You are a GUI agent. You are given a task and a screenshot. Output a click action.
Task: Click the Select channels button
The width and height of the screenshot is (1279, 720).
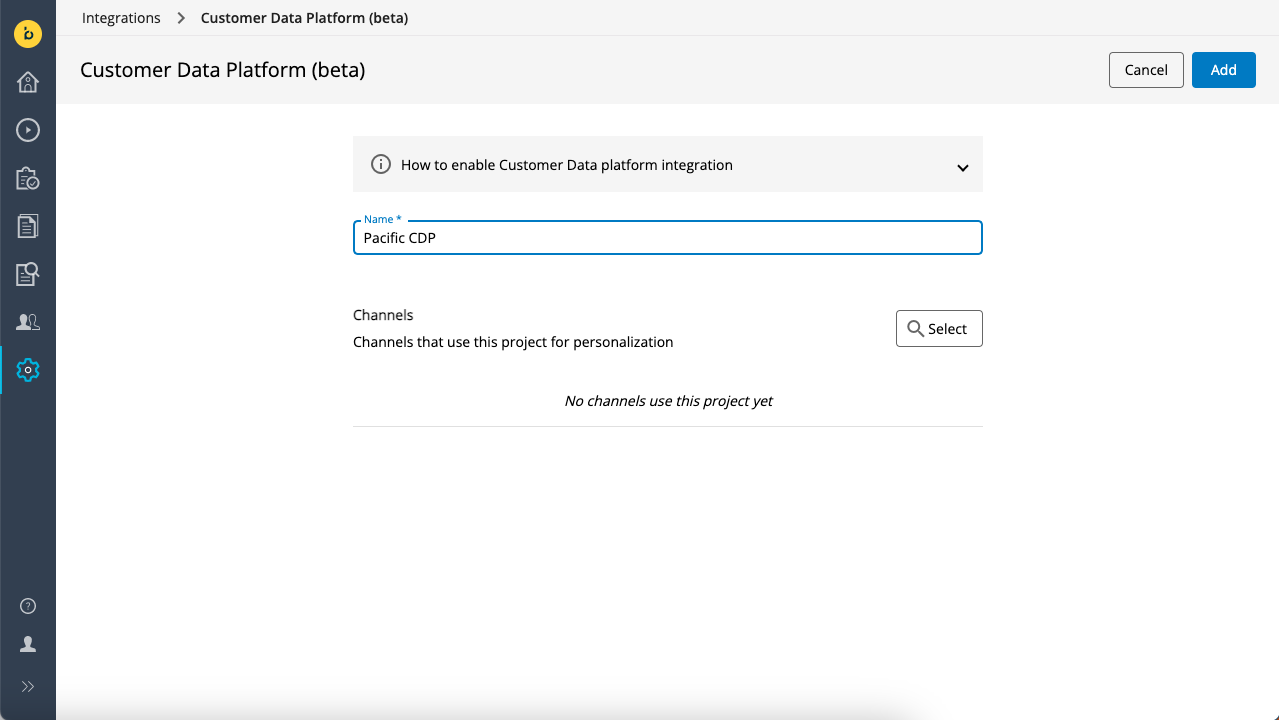(939, 329)
